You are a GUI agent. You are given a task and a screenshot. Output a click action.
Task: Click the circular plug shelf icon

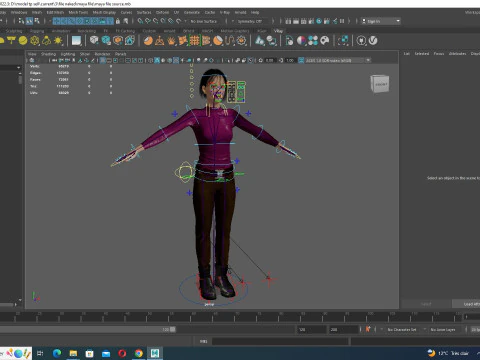pos(361,41)
